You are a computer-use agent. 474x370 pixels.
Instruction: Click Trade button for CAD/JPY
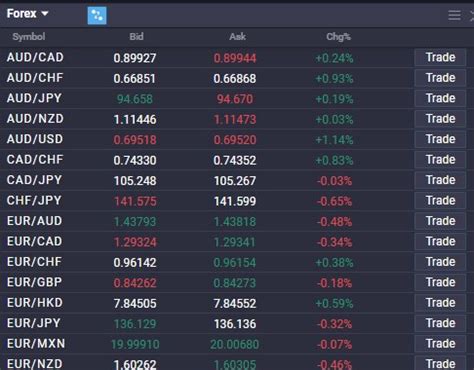pyautogui.click(x=440, y=180)
